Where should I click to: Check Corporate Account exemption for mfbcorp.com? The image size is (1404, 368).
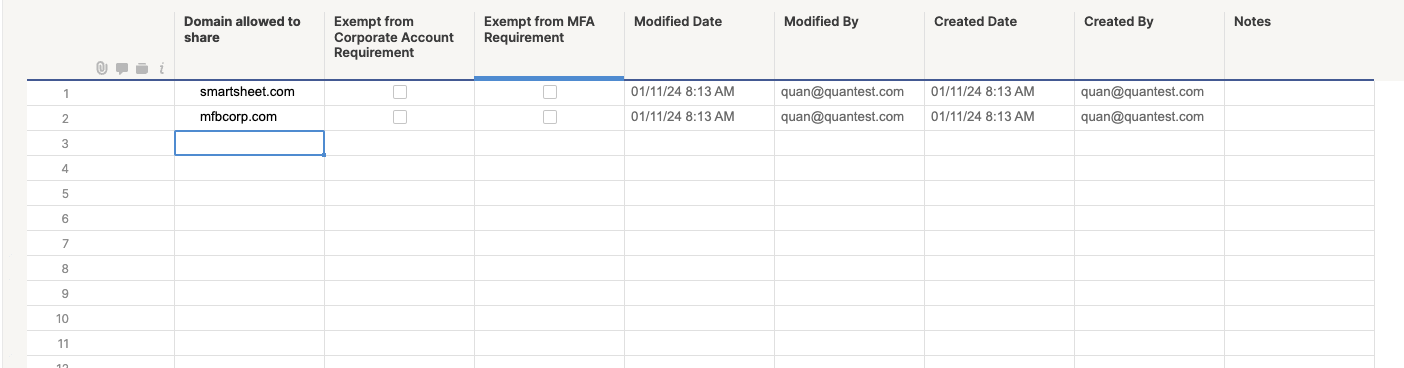pyautogui.click(x=400, y=117)
